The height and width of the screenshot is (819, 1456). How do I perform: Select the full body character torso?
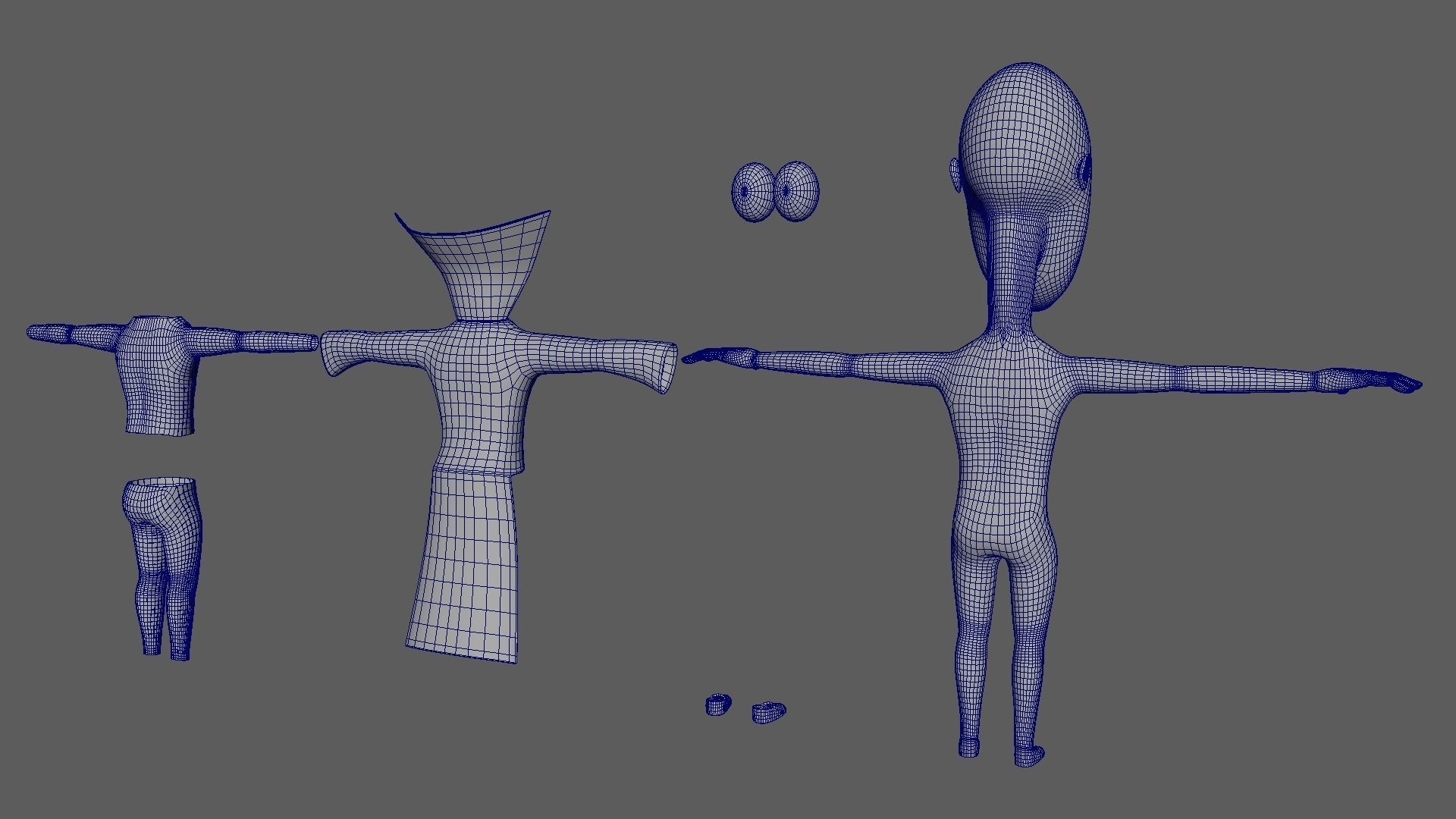pyautogui.click(x=1005, y=447)
